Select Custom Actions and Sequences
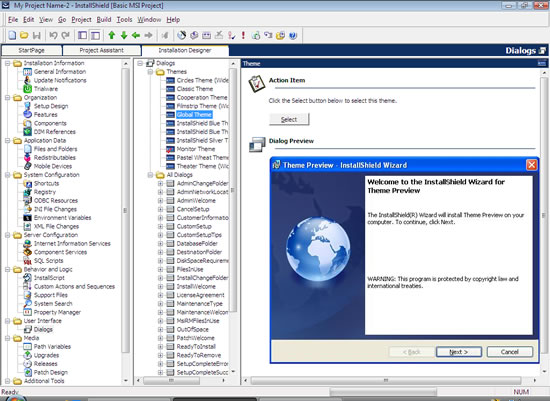Image resolution: width=550 pixels, height=401 pixels. [x=74, y=287]
